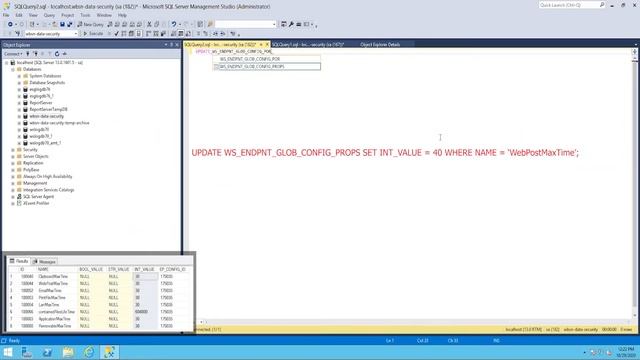Open the File menu

tap(6, 15)
